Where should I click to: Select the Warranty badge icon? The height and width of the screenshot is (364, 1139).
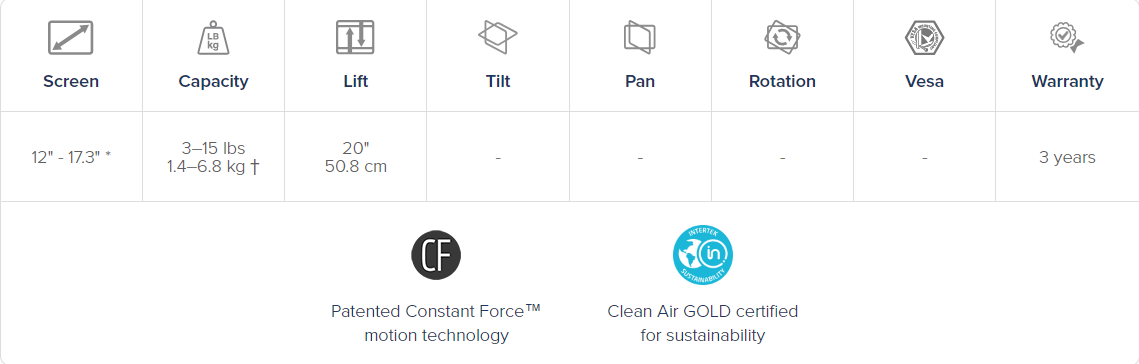tap(1067, 36)
